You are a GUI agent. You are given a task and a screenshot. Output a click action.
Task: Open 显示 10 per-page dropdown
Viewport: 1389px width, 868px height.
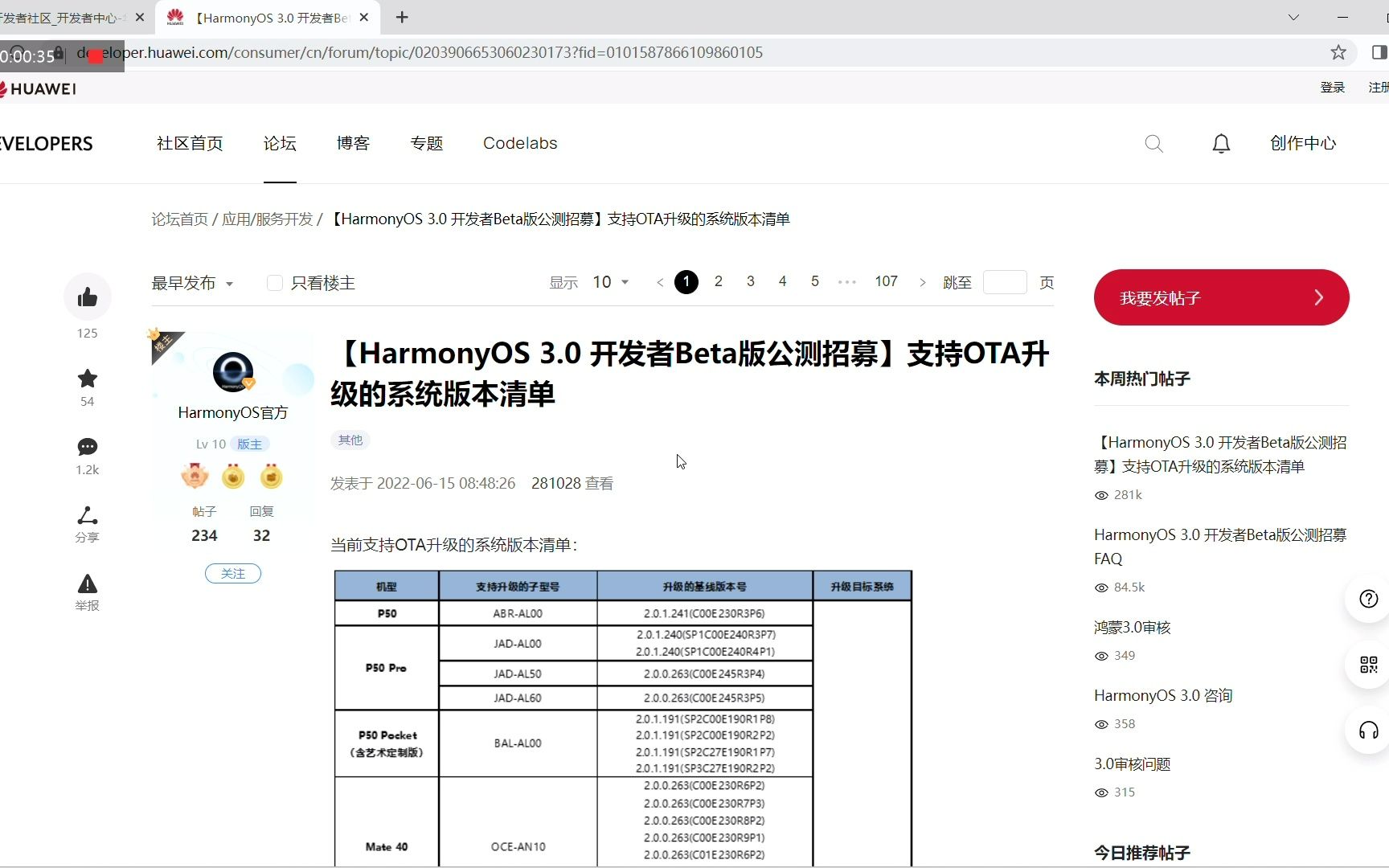click(611, 282)
